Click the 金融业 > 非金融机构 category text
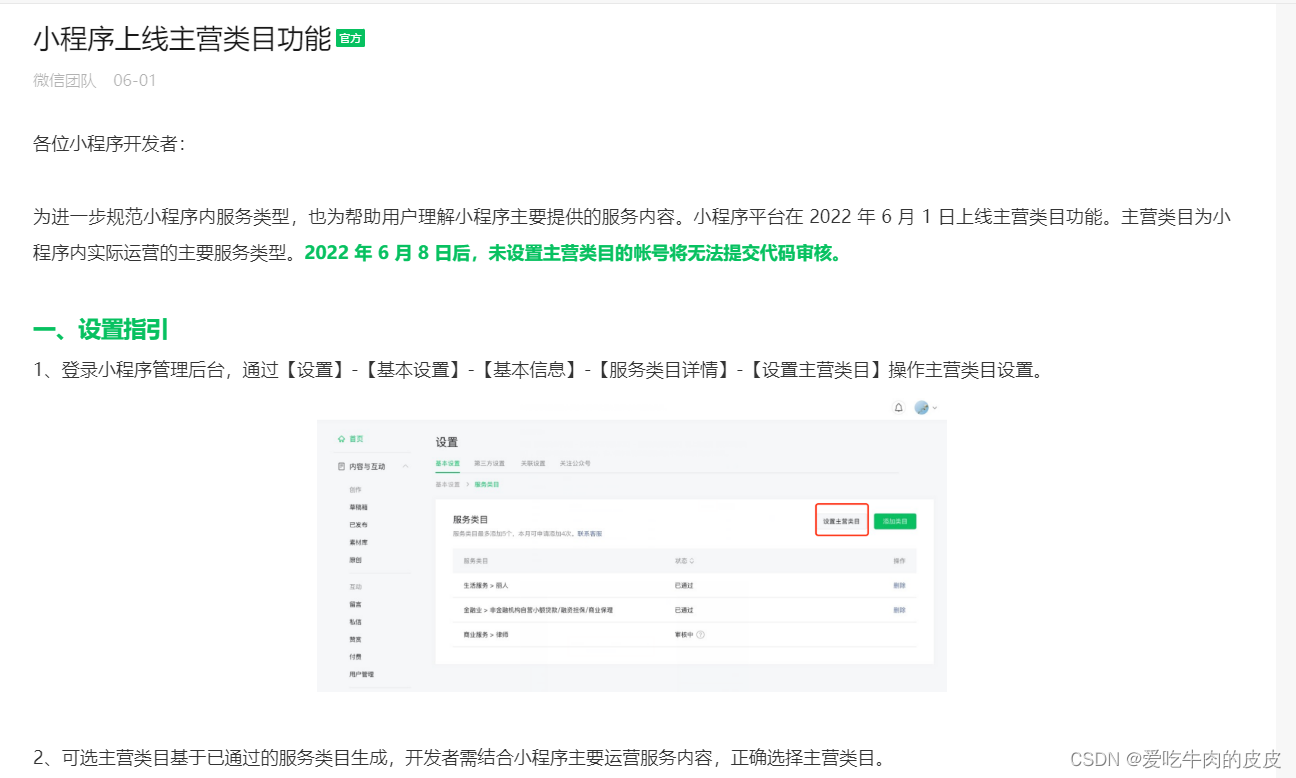This screenshot has width=1296, height=778. tap(537, 610)
